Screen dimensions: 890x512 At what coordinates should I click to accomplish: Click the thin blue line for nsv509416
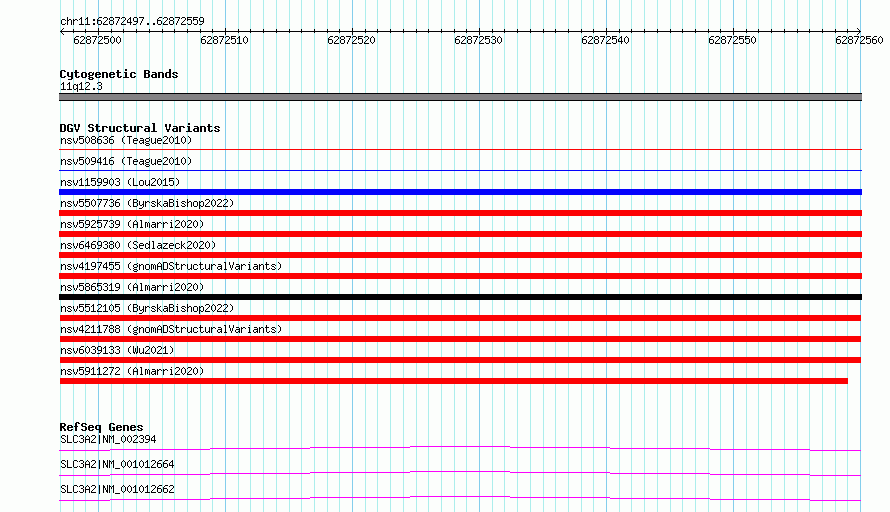pyautogui.click(x=460, y=170)
